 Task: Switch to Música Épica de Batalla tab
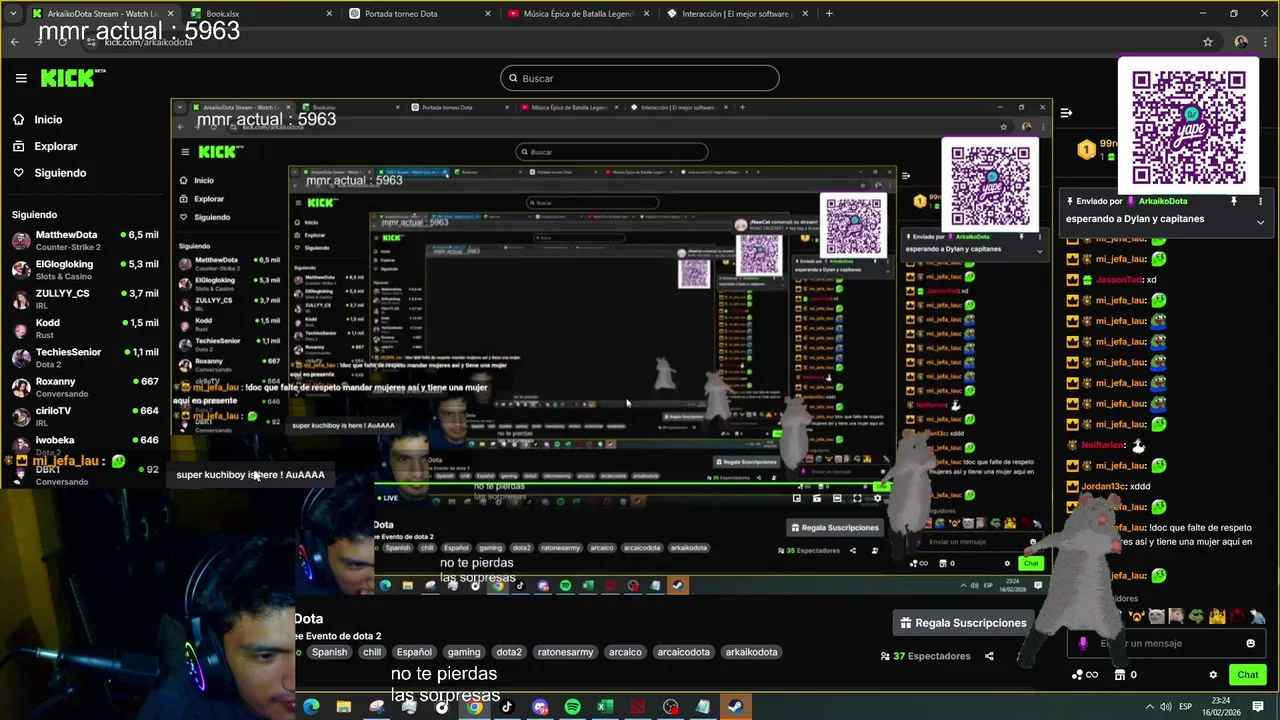(x=578, y=14)
